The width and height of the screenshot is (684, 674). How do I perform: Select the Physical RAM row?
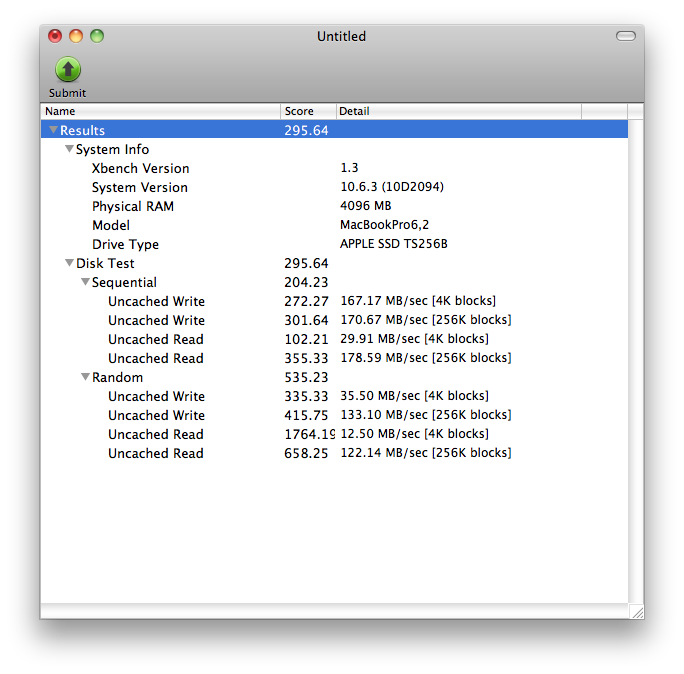pyautogui.click(x=335, y=206)
